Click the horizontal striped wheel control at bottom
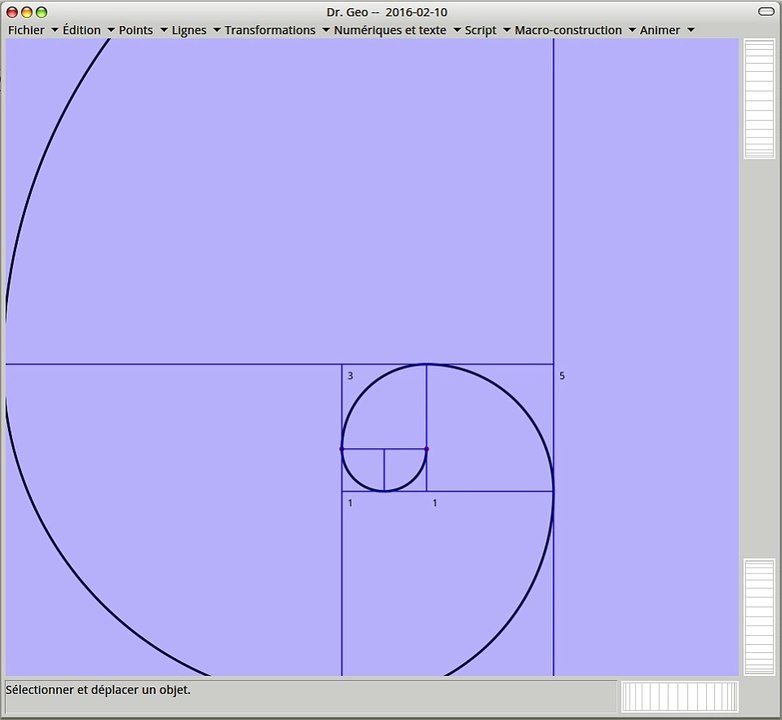The height and width of the screenshot is (720, 782). [x=679, y=697]
